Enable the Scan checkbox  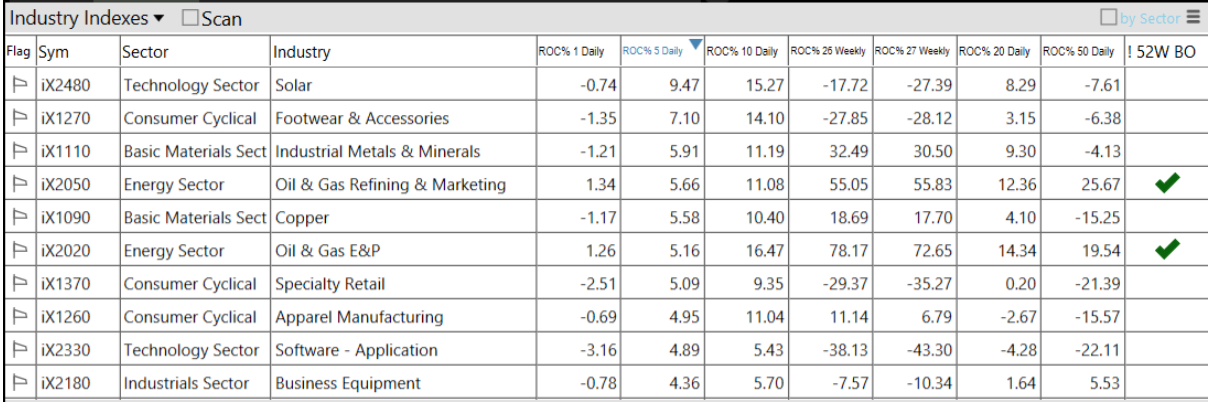point(191,18)
